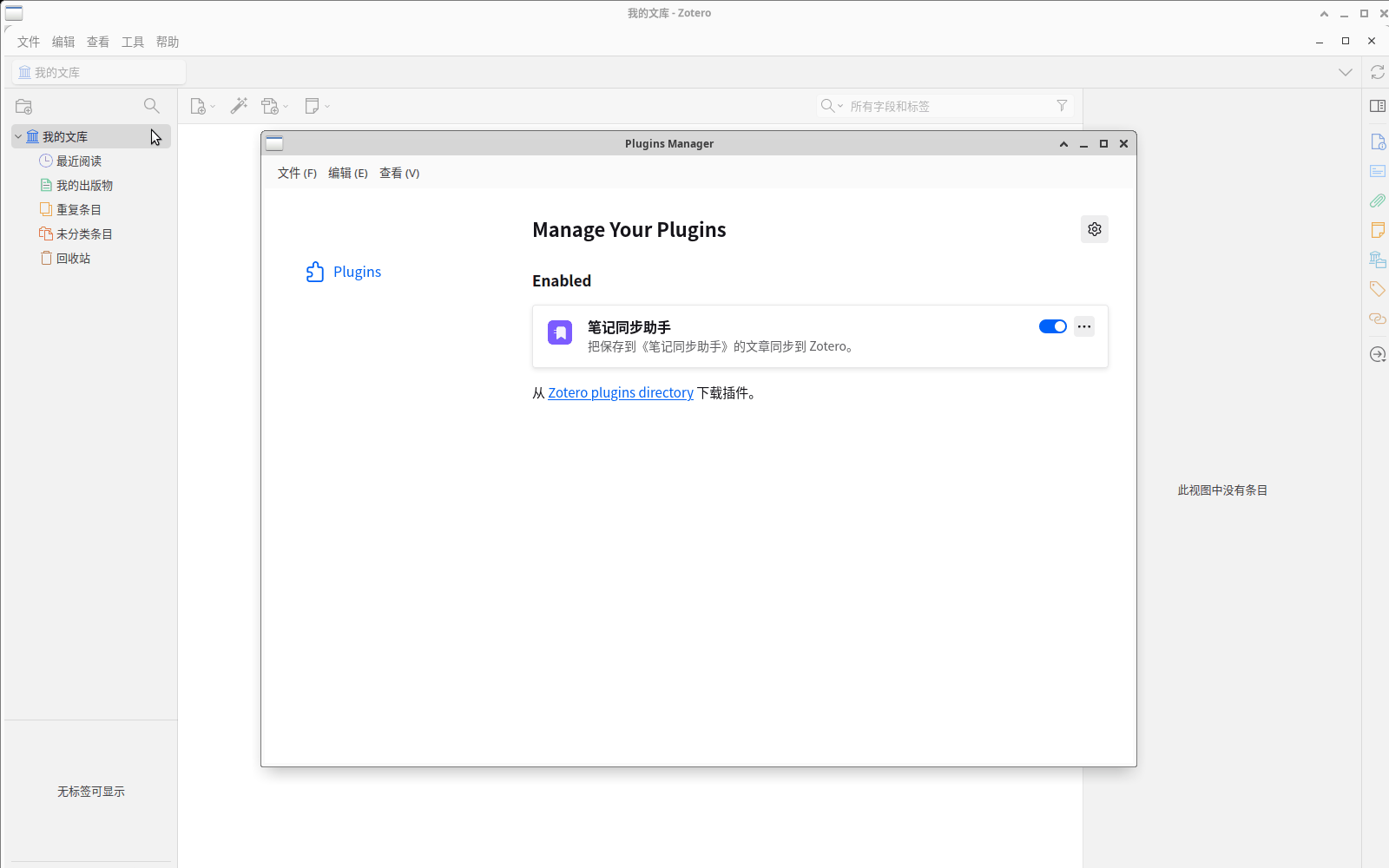Click the add attachment icon in Zotero toolbar
Viewport: 1389px width, 868px height.
tap(271, 106)
